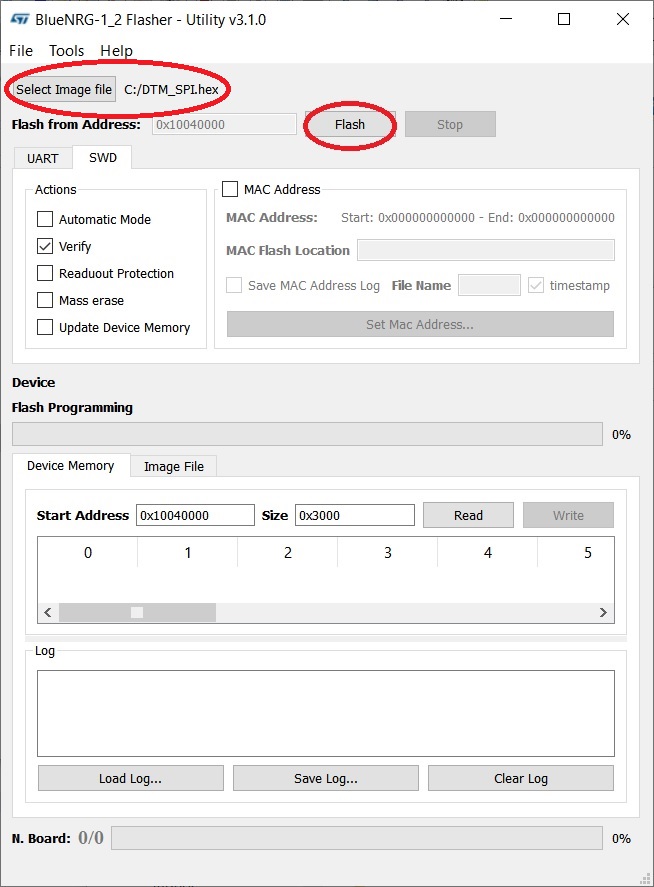Click the Start Address input field
This screenshot has width=654, height=887.
(x=195, y=515)
